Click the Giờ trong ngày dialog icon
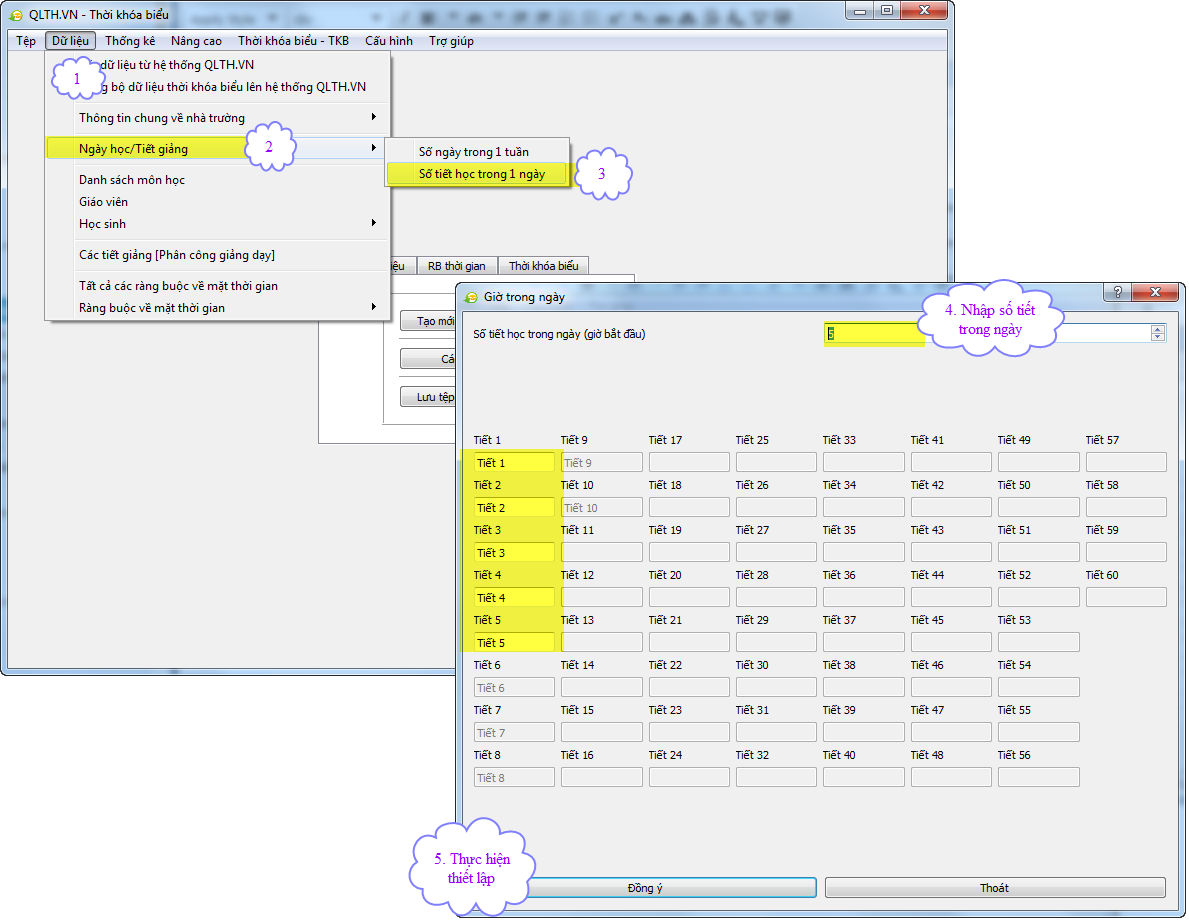The width and height of the screenshot is (1189, 920). 472,297
